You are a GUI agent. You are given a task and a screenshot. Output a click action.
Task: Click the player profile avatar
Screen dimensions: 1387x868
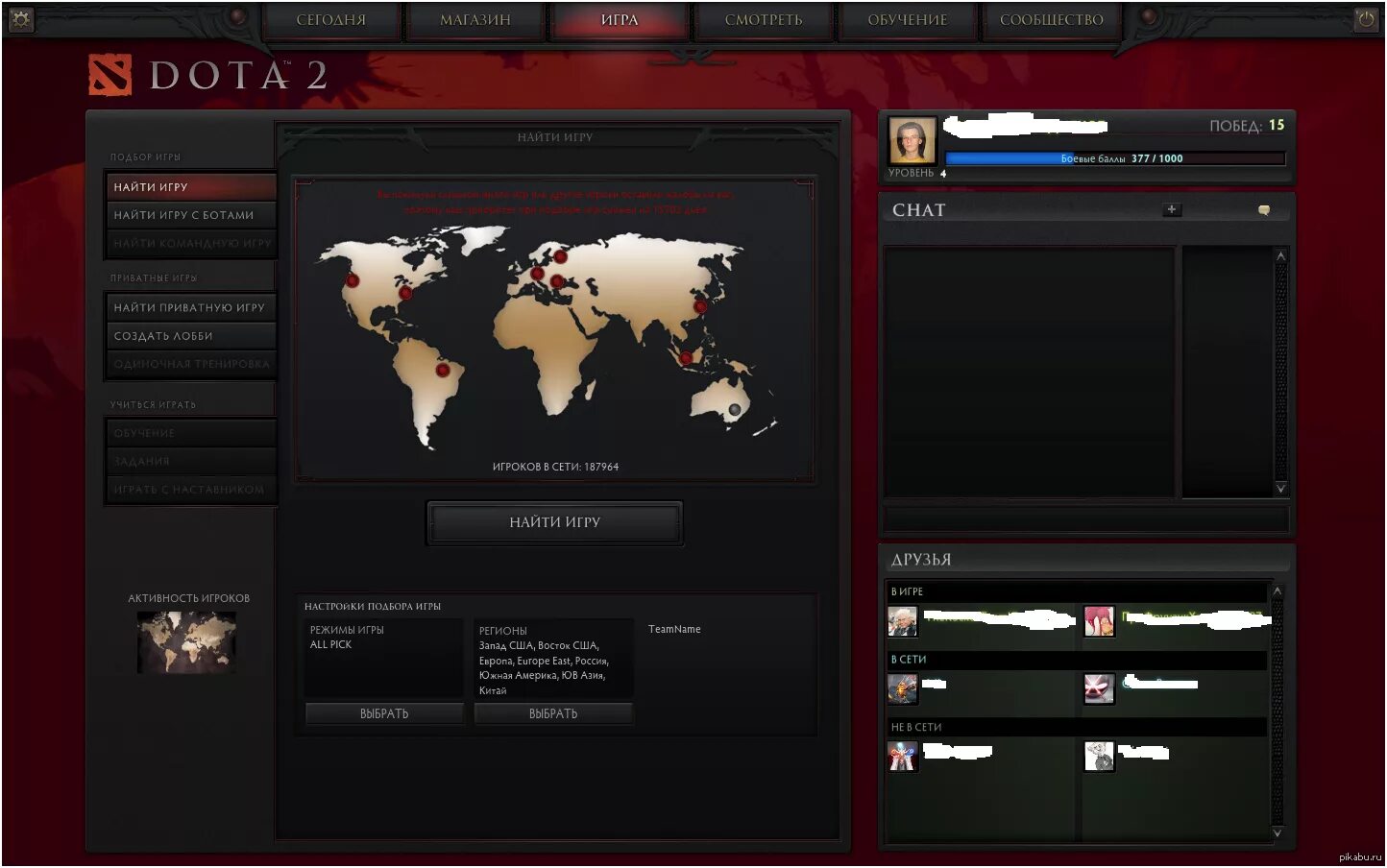tap(912, 141)
